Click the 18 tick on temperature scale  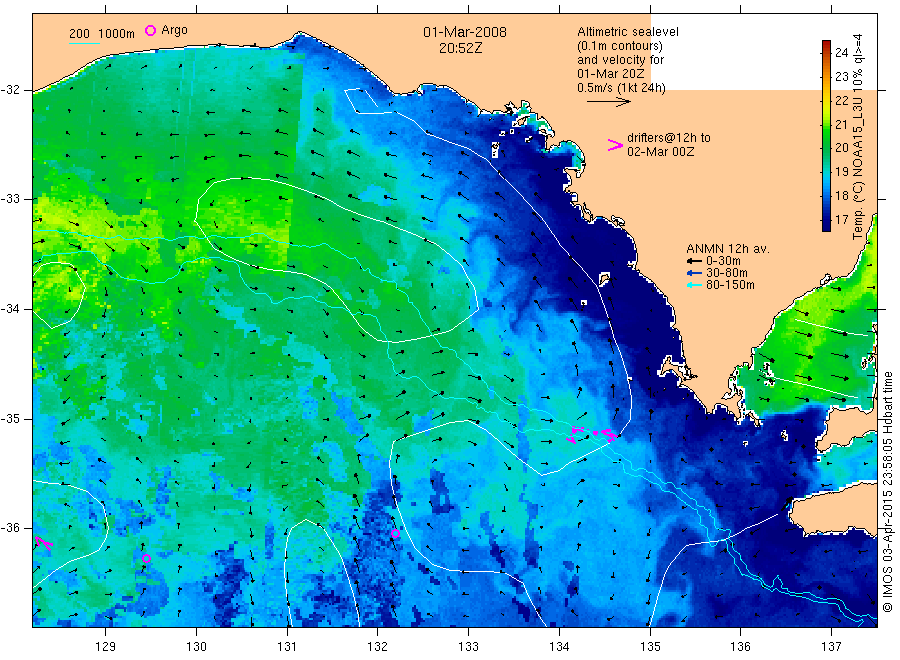tap(841, 195)
